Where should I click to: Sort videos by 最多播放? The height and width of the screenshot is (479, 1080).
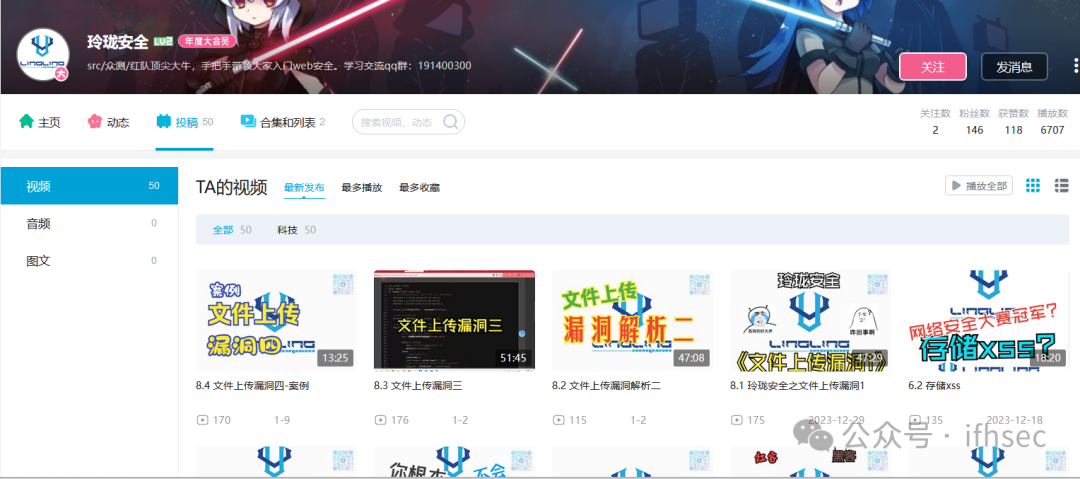(x=362, y=187)
